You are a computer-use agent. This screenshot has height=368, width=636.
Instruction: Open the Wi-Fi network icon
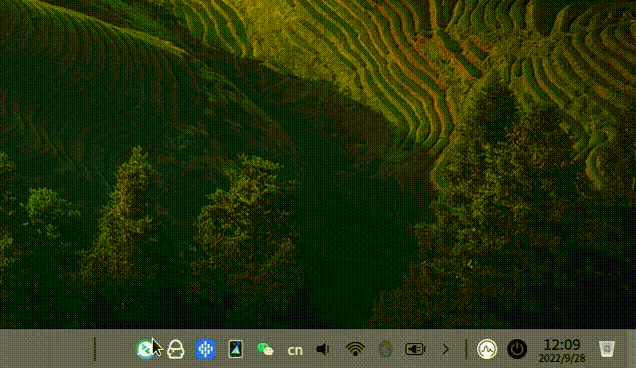[x=355, y=349]
